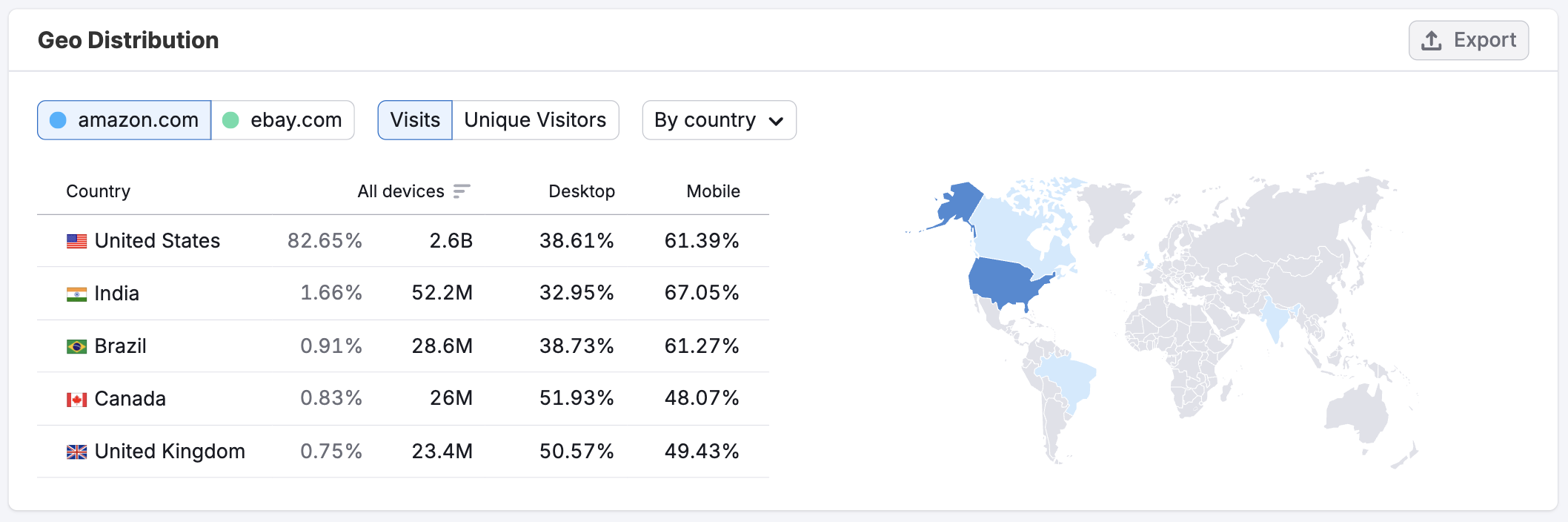Toggle the amazon.com domain chip
Viewport: 1568px width, 522px height.
coord(124,119)
